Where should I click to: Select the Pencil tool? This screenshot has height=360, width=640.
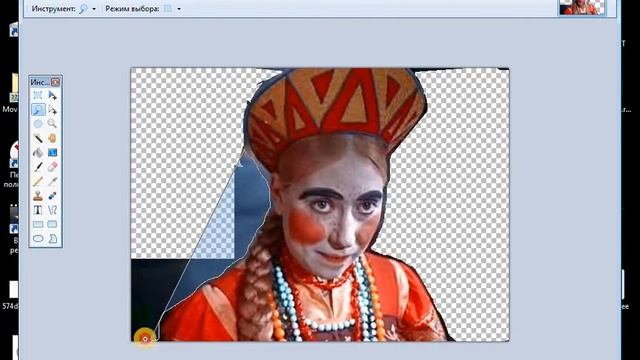coord(38,181)
